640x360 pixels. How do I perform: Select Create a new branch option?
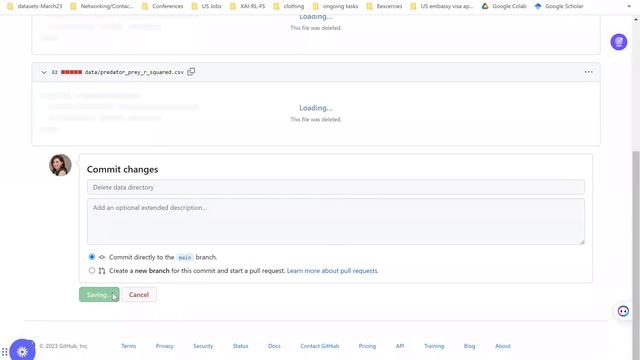[x=92, y=271]
